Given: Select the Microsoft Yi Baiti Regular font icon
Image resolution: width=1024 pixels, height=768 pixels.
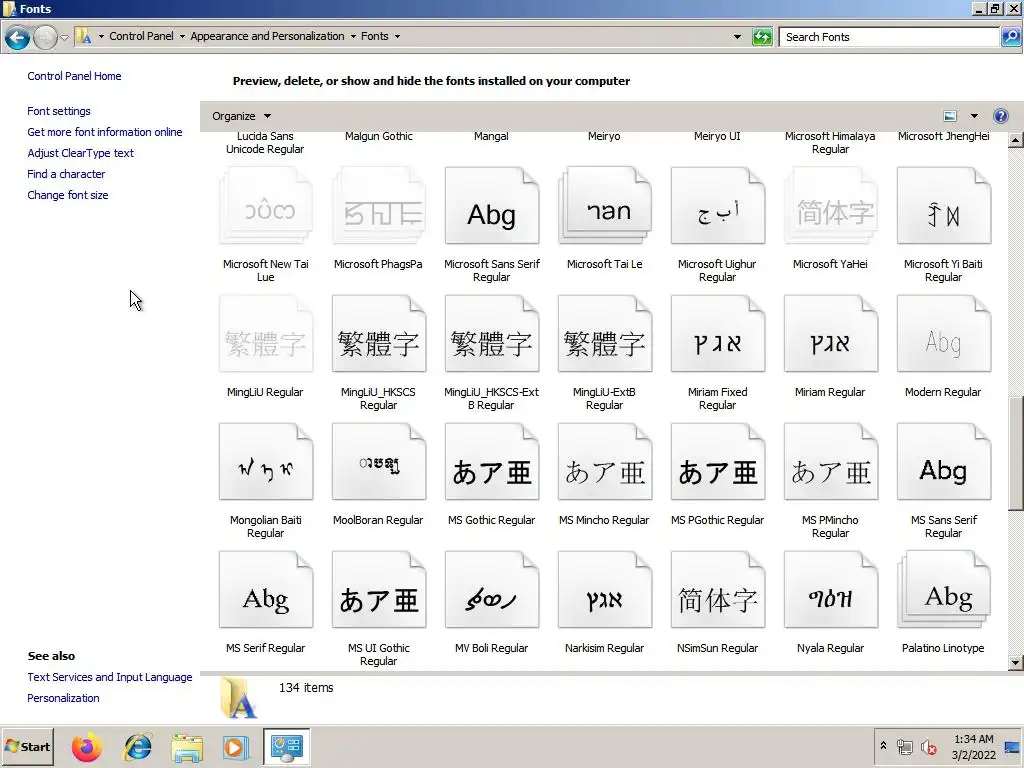Looking at the screenshot, I should click(x=944, y=206).
